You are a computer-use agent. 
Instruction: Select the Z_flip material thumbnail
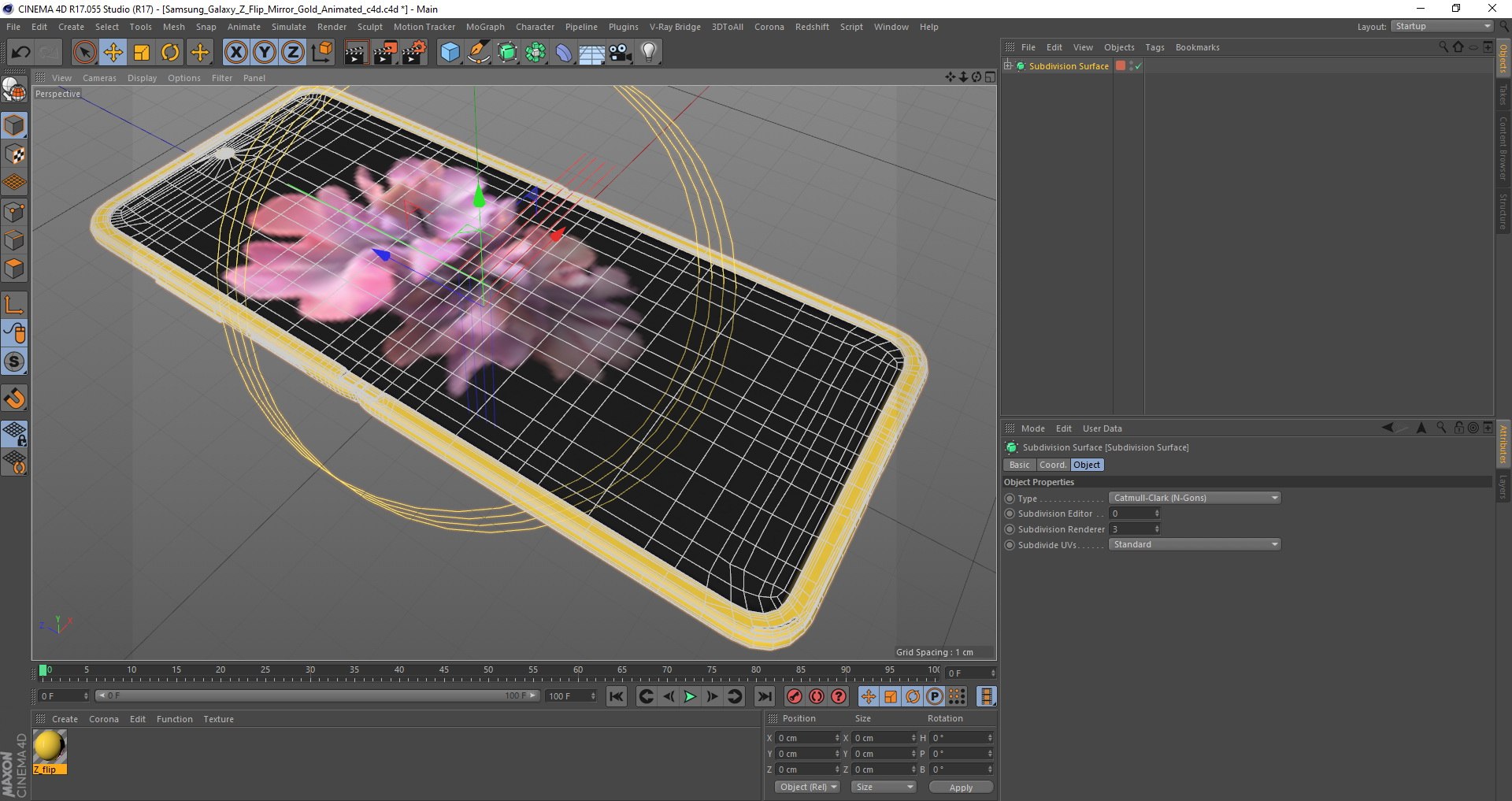(x=50, y=747)
